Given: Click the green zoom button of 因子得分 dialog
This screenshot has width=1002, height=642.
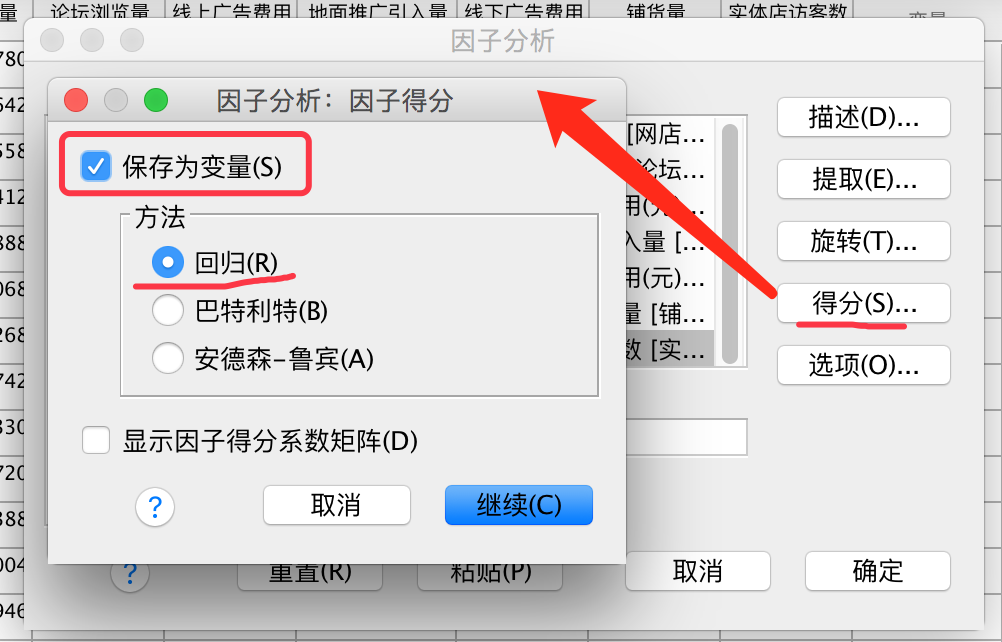Looking at the screenshot, I should click(156, 100).
